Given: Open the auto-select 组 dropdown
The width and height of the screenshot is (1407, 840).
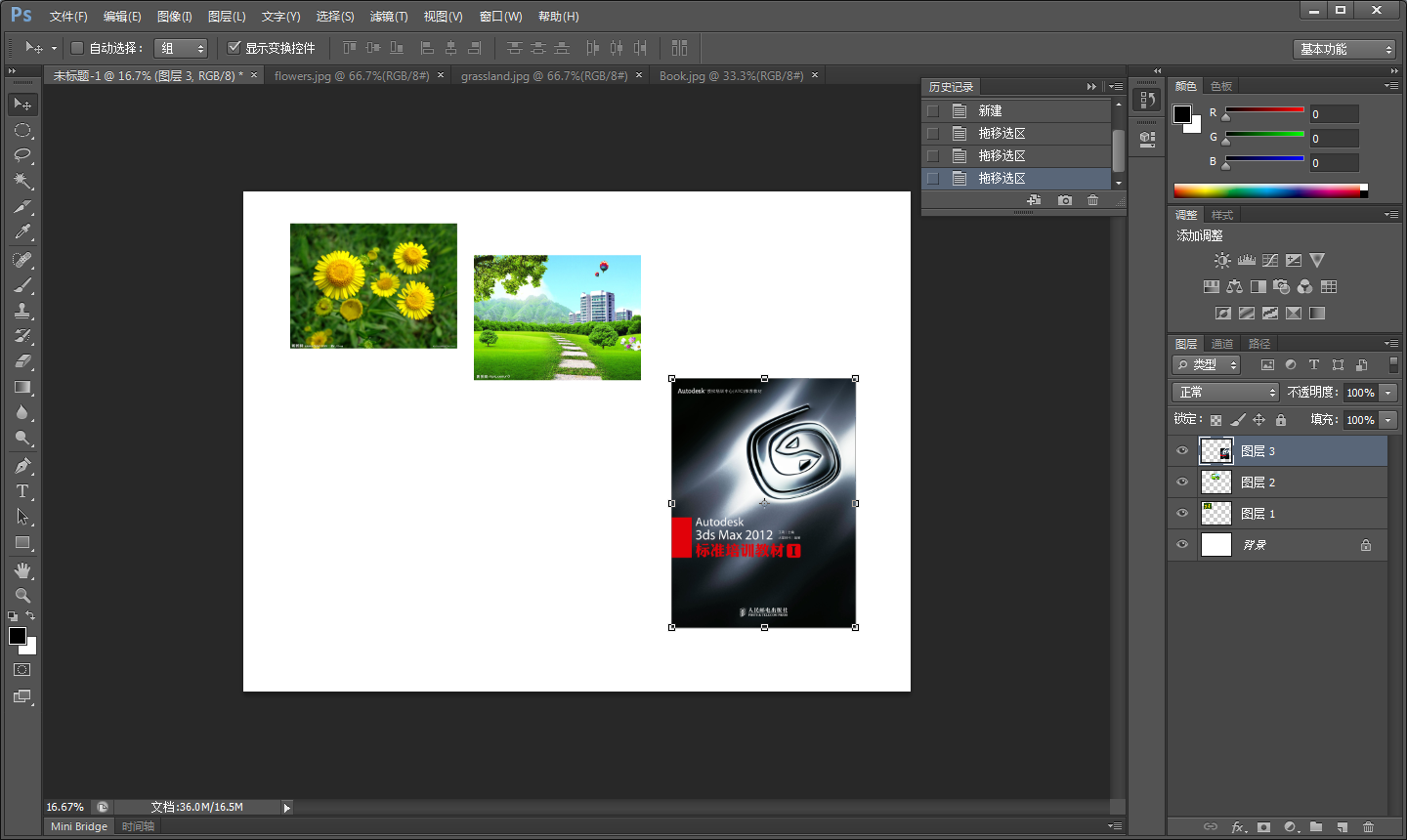Looking at the screenshot, I should point(182,48).
